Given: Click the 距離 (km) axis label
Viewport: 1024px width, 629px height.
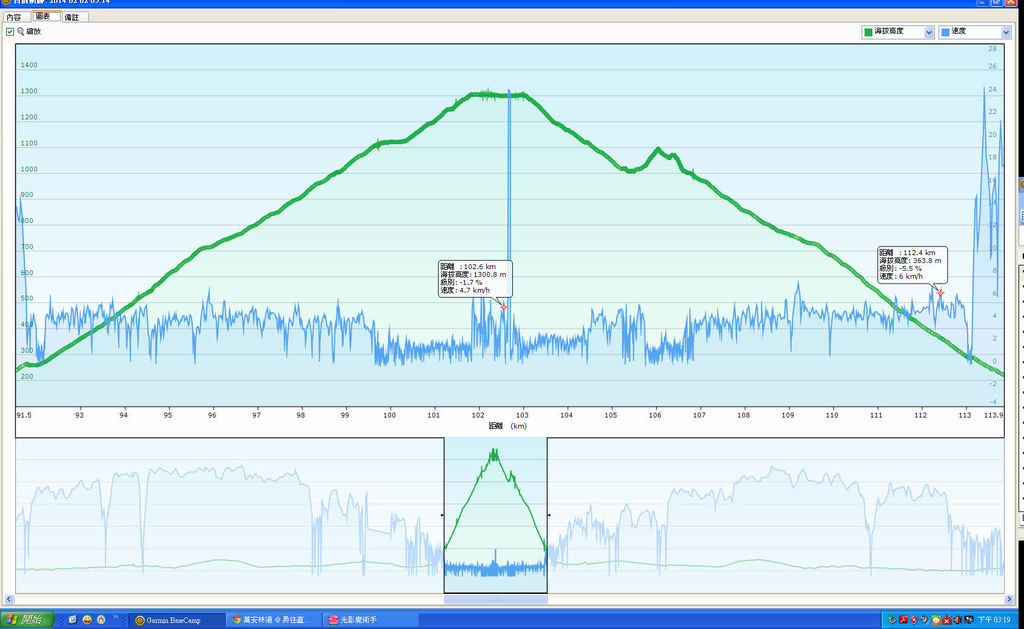Looking at the screenshot, I should (x=508, y=426).
